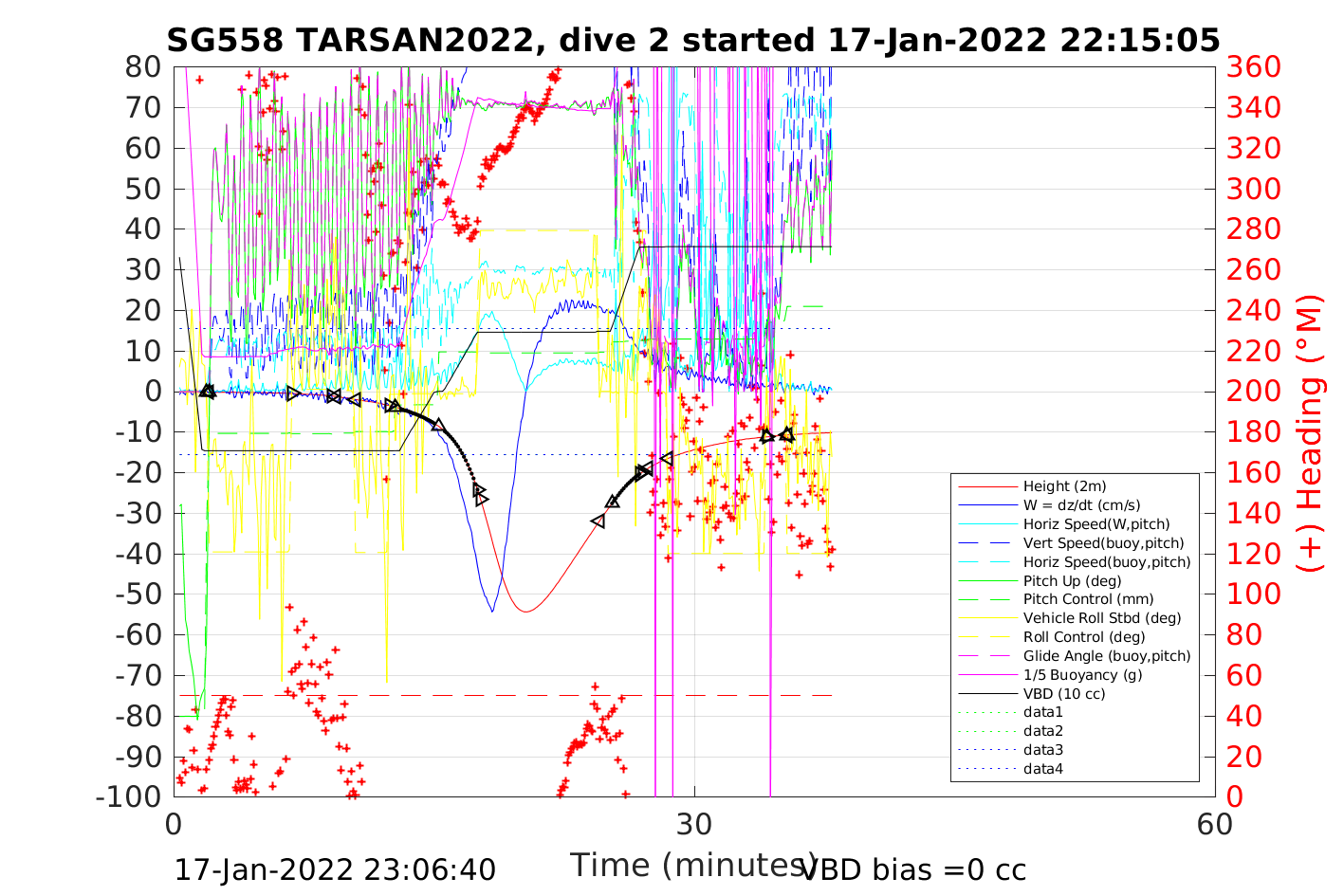Click right heading axis tick label '340'
The image size is (1344, 896).
click(1254, 107)
